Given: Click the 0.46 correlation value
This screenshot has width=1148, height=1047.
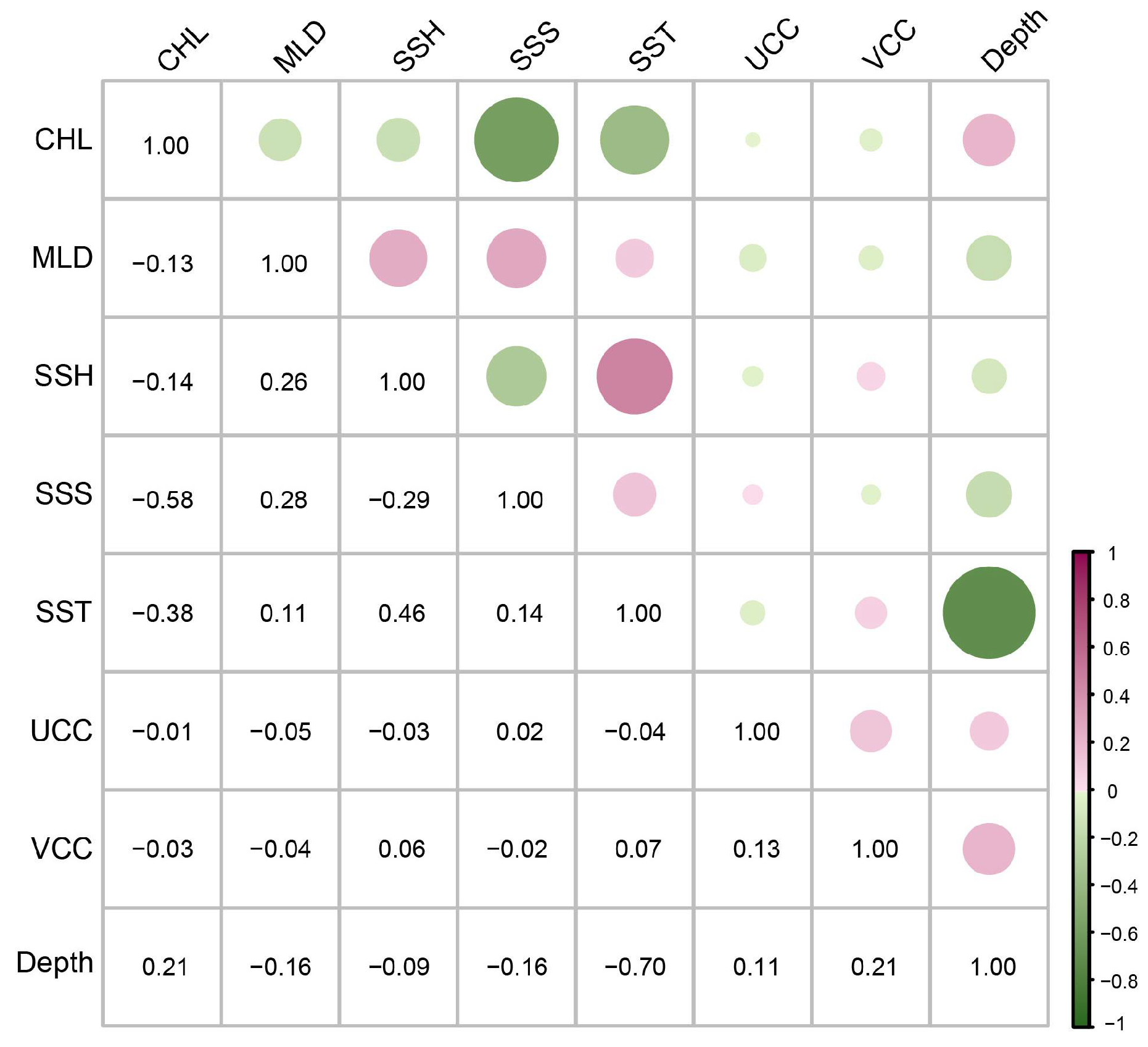Looking at the screenshot, I should point(402,613).
